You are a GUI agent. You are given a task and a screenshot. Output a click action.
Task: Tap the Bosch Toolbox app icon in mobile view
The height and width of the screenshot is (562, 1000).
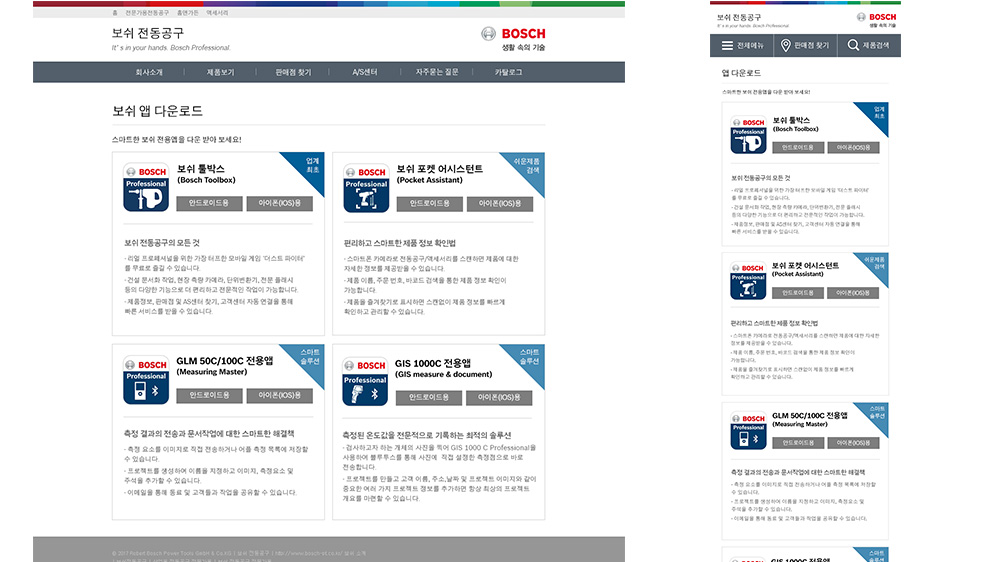click(x=748, y=135)
